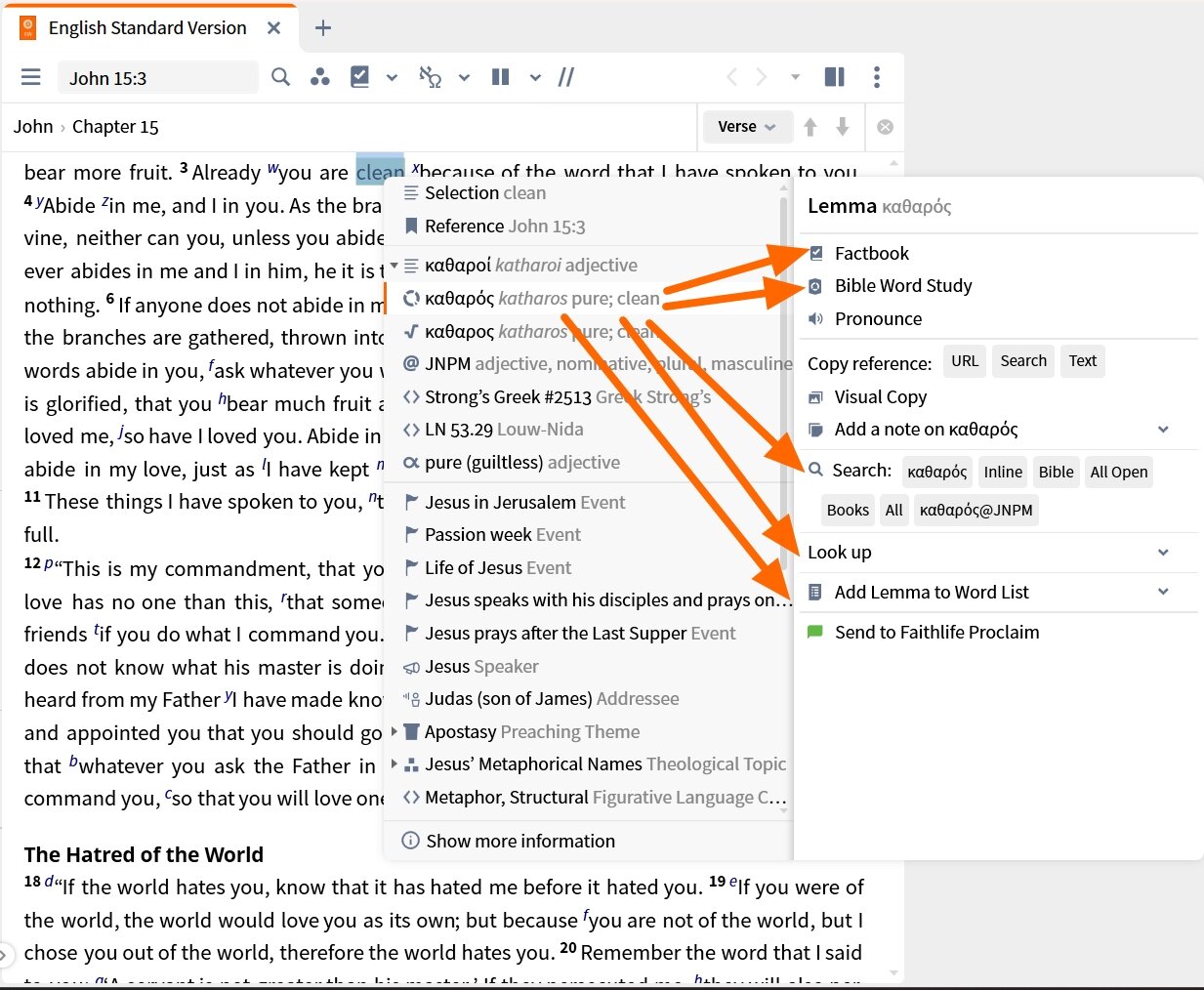Expand the Factbook toolbar dropdown arrow

(x=392, y=77)
